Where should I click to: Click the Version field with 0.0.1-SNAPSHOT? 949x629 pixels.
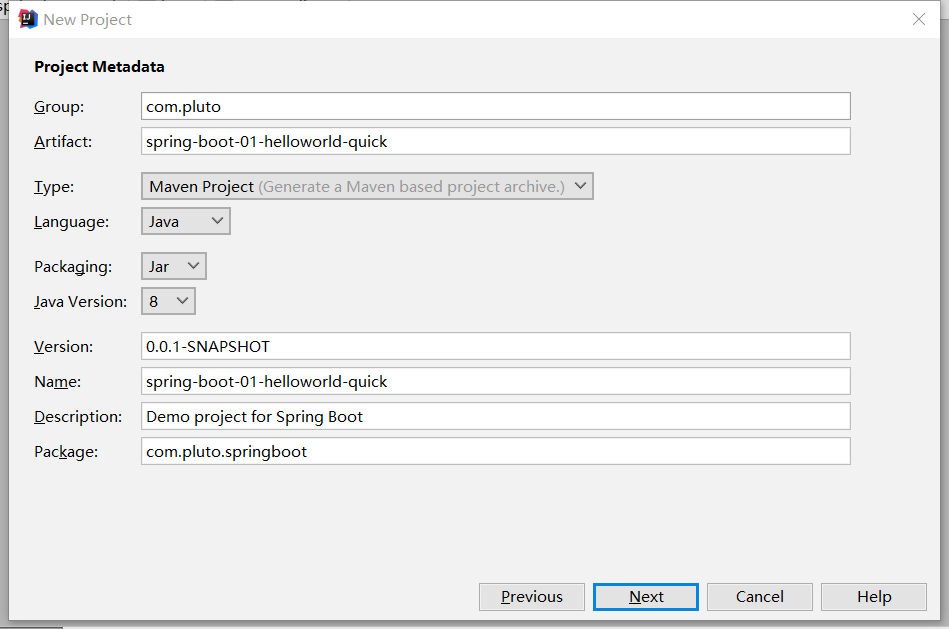click(x=496, y=346)
